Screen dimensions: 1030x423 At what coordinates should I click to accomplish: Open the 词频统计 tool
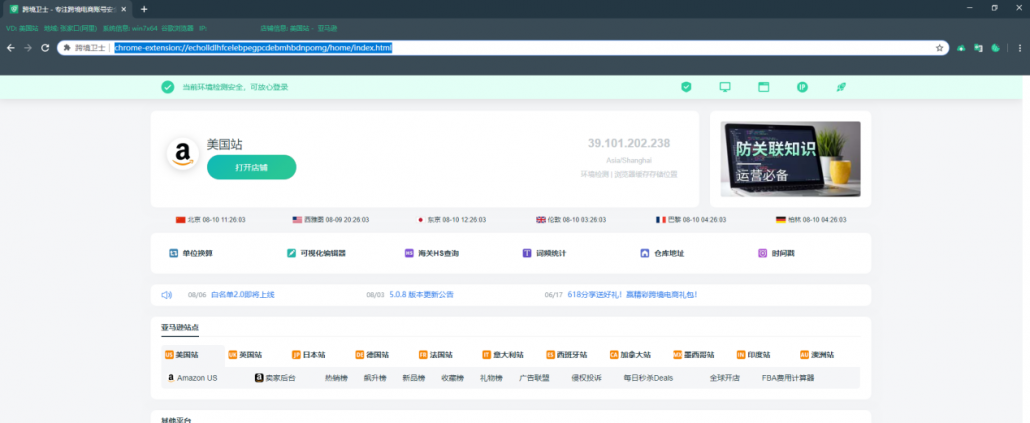click(544, 253)
